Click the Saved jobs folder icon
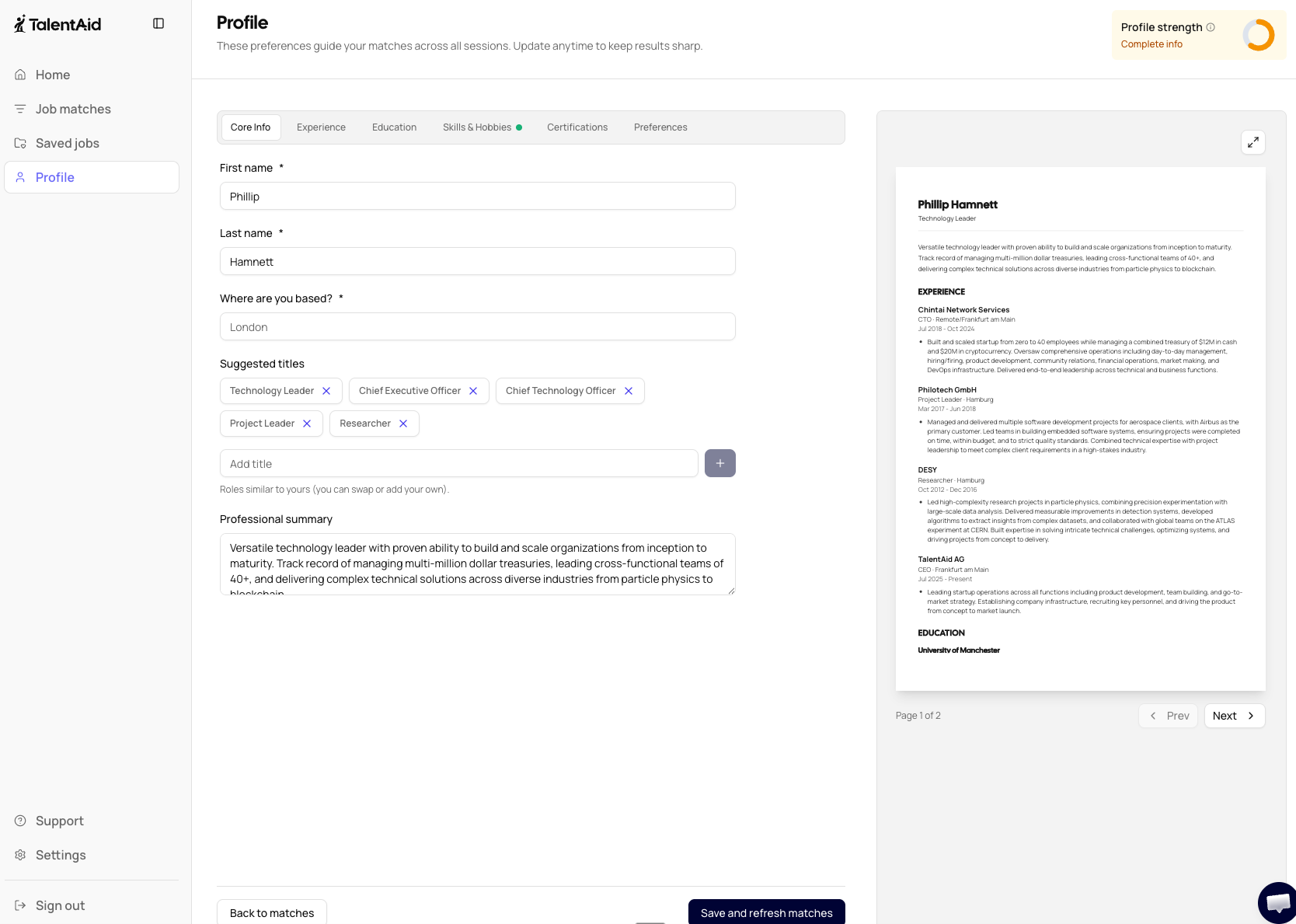The width and height of the screenshot is (1296, 924). (x=20, y=143)
